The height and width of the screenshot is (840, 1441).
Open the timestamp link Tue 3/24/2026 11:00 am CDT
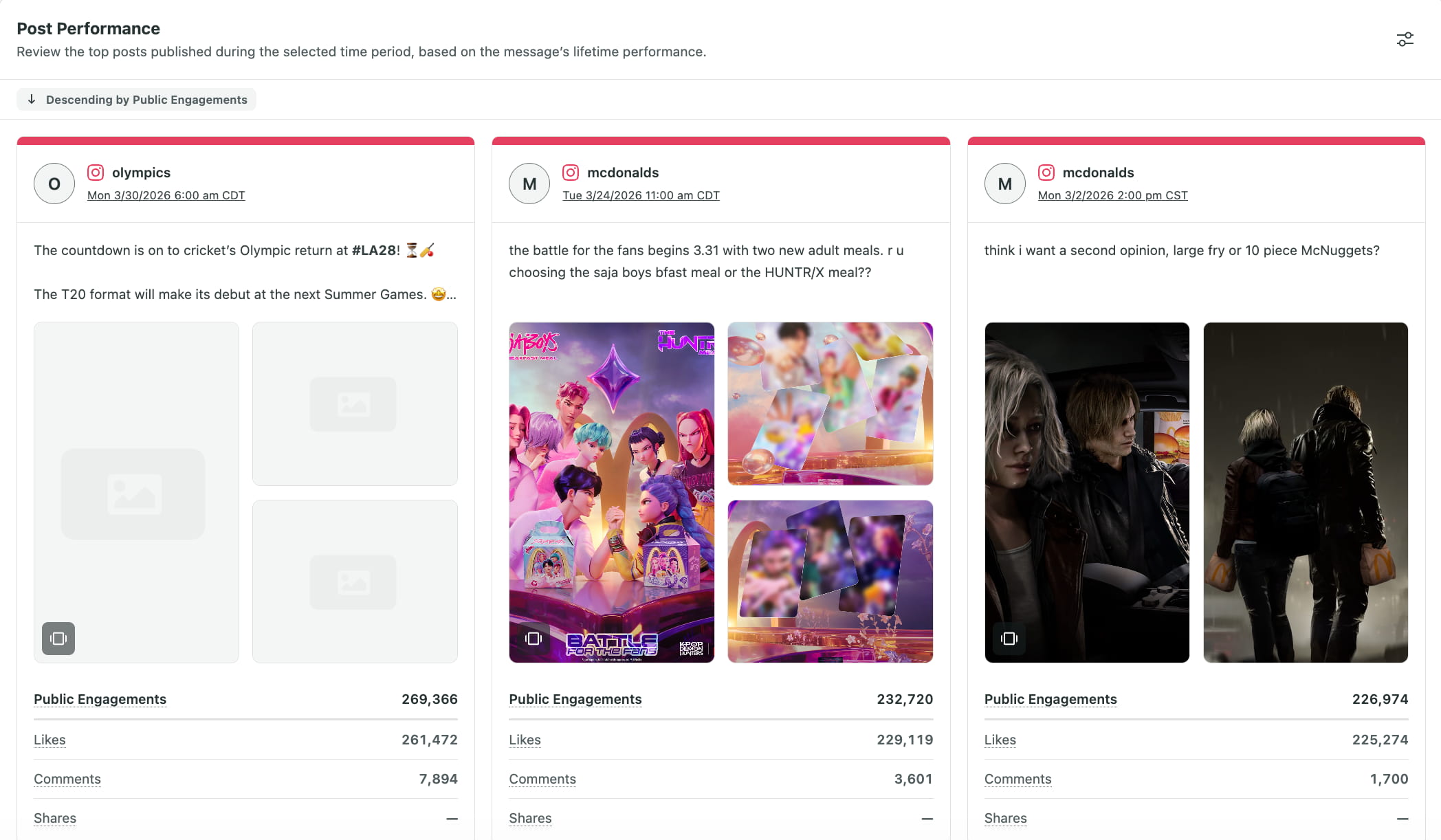(x=641, y=195)
